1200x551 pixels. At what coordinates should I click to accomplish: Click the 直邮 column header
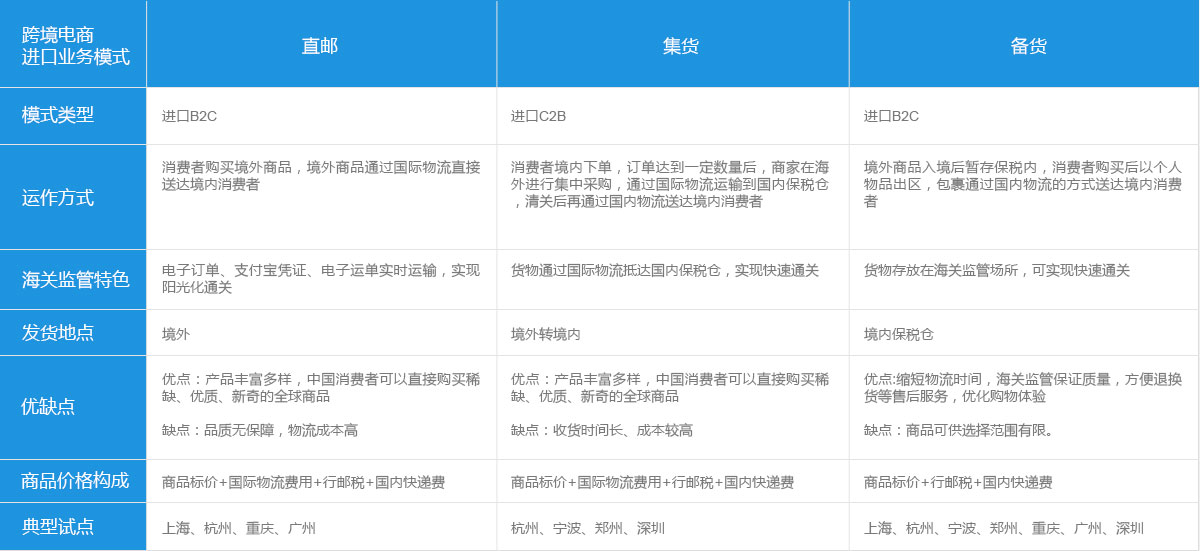[x=320, y=46]
